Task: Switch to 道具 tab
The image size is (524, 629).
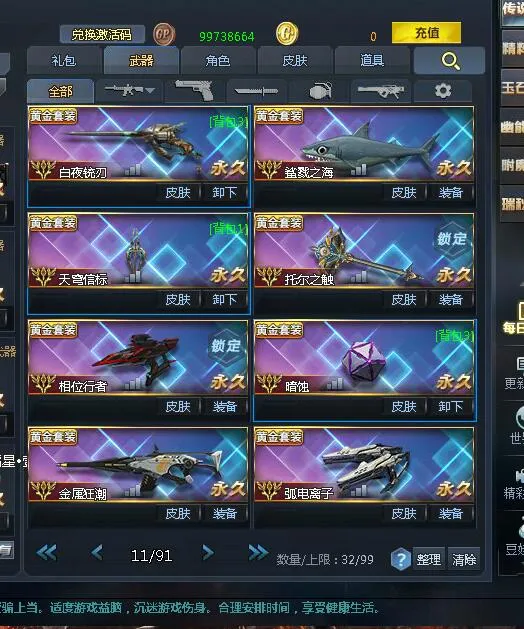Action: [372, 61]
